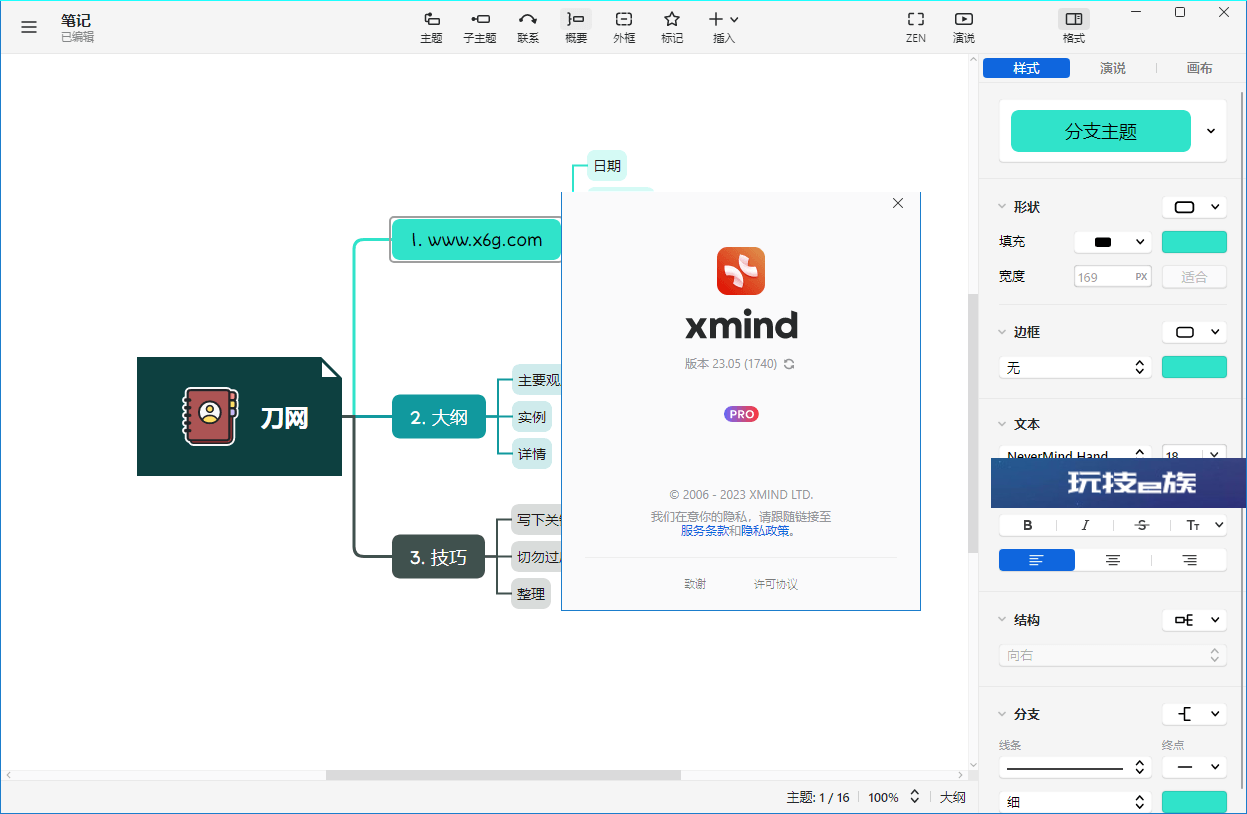Open the 隐私政策 privacy policy link
Image resolution: width=1247 pixels, height=814 pixels.
coord(765,531)
